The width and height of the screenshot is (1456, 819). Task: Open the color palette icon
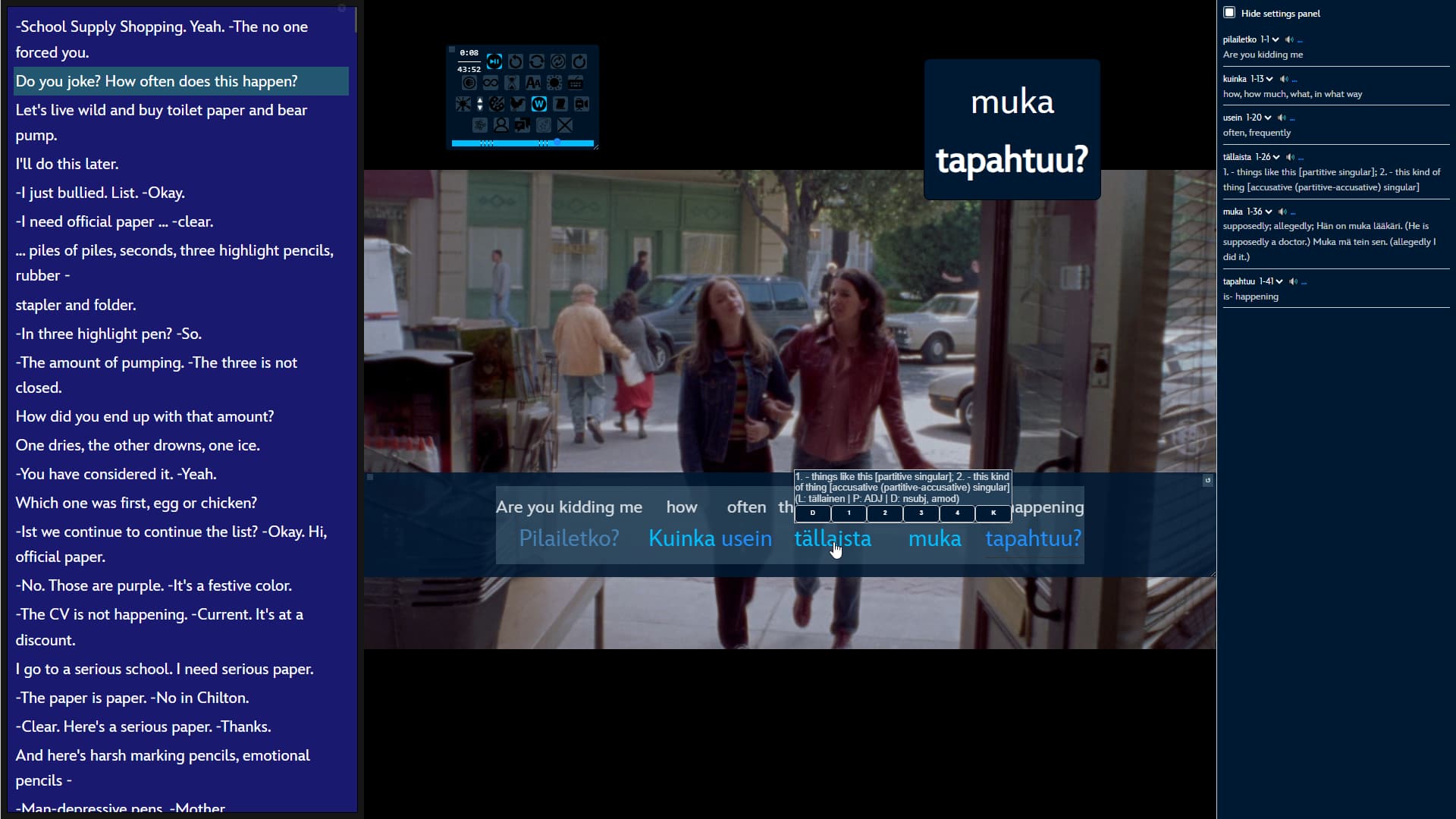497,104
